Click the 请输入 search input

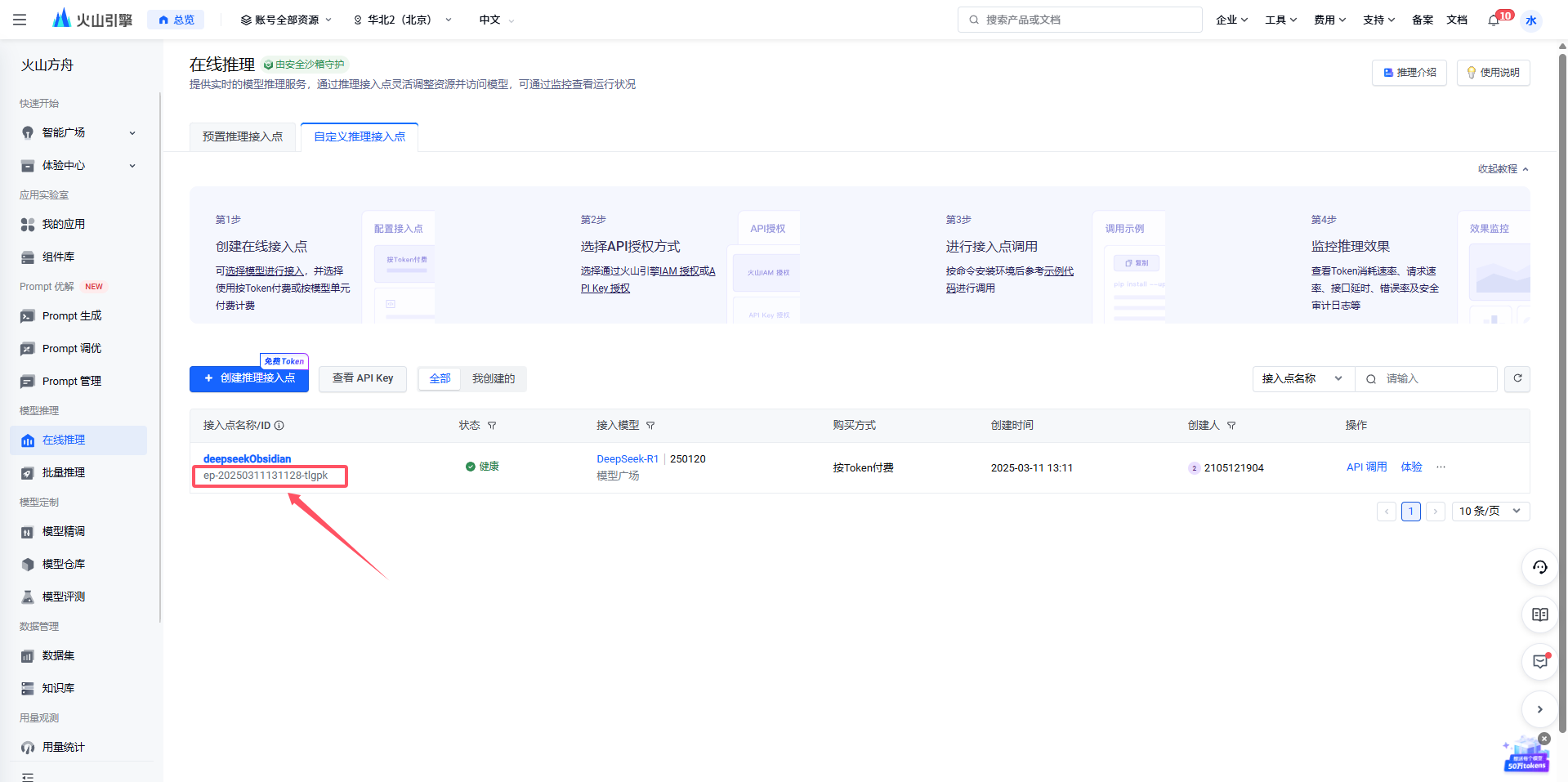[x=1427, y=378]
